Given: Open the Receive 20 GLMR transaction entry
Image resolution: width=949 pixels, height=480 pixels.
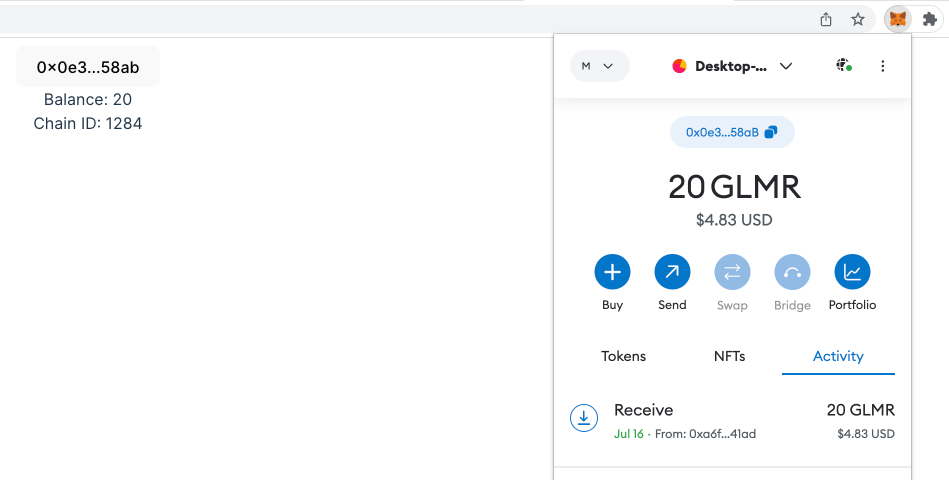Looking at the screenshot, I should coord(732,421).
